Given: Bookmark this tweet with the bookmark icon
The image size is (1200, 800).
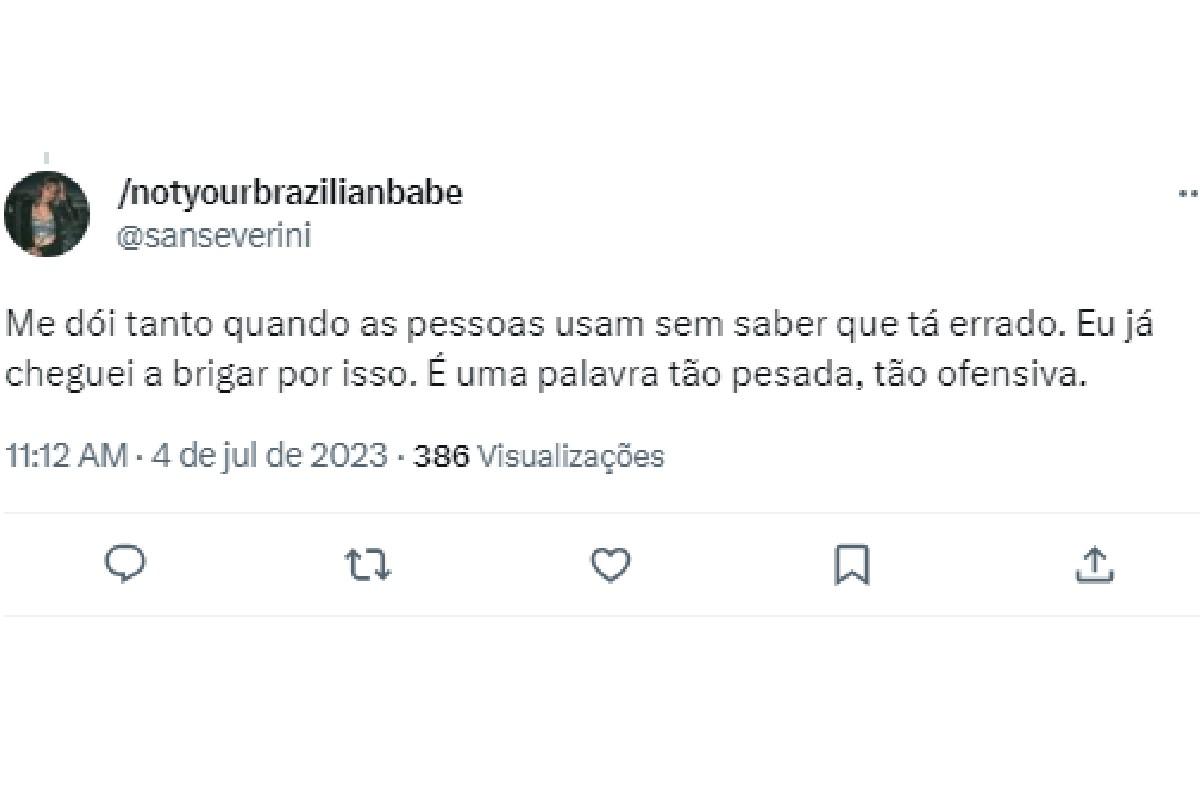Looking at the screenshot, I should click(852, 565).
